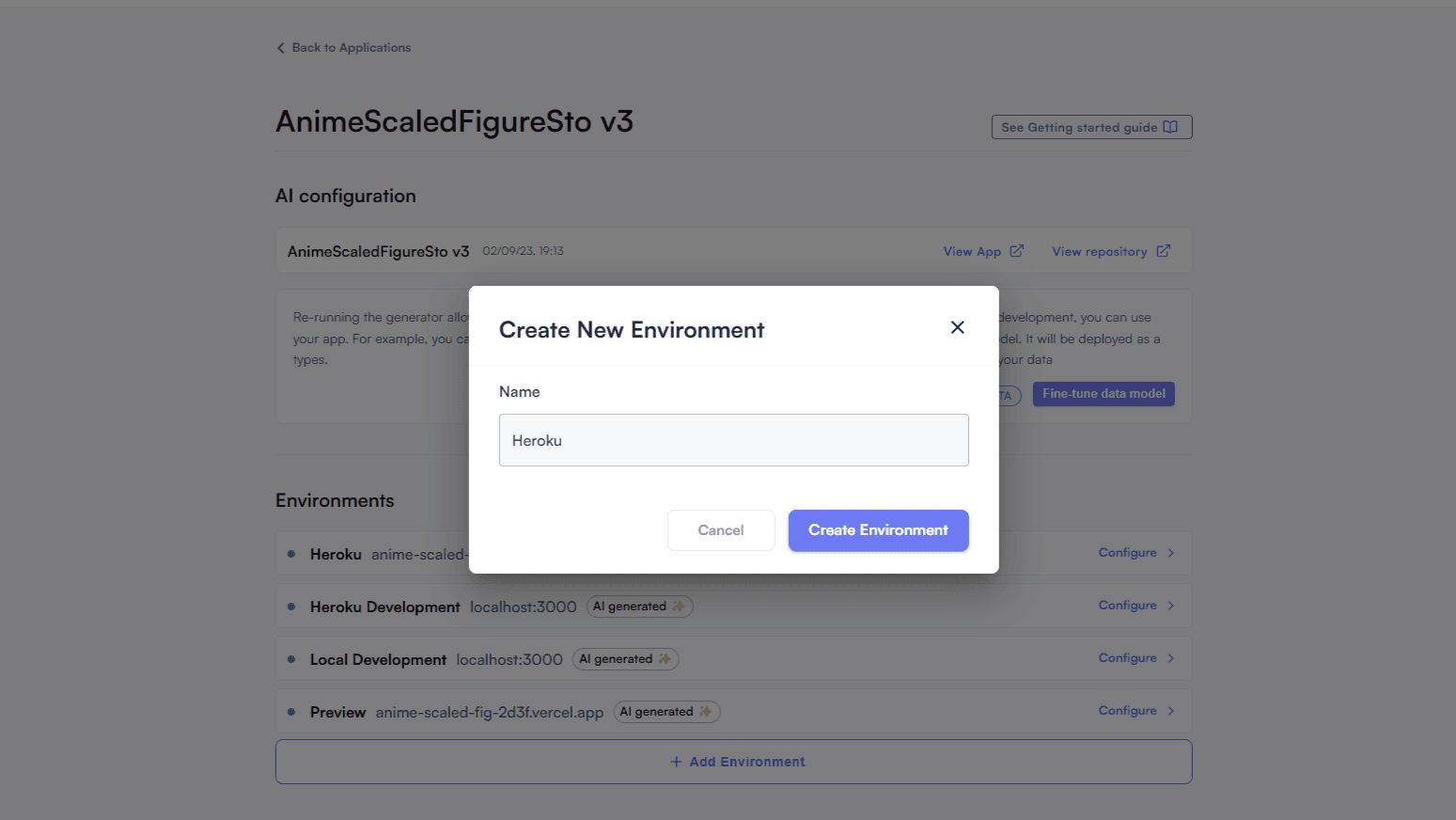Click the Cancel button in dialog
Image resolution: width=1456 pixels, height=820 pixels.
tap(721, 530)
